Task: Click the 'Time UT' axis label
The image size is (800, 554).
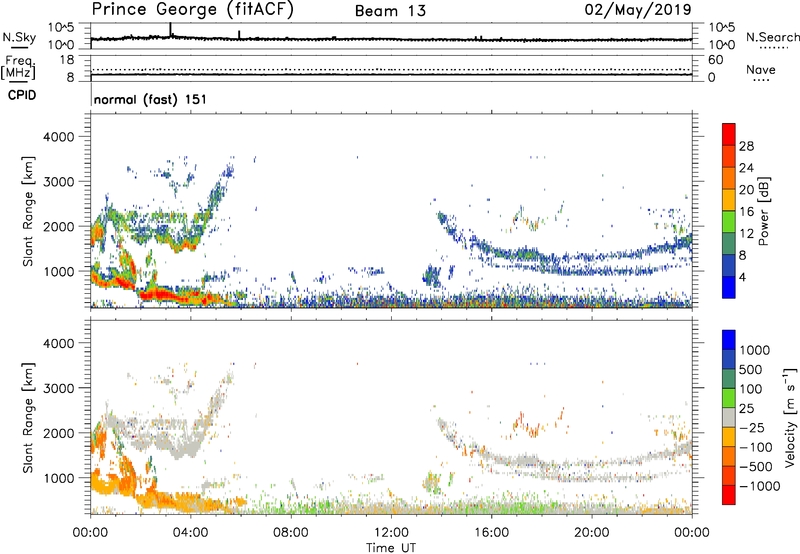Action: tap(391, 548)
